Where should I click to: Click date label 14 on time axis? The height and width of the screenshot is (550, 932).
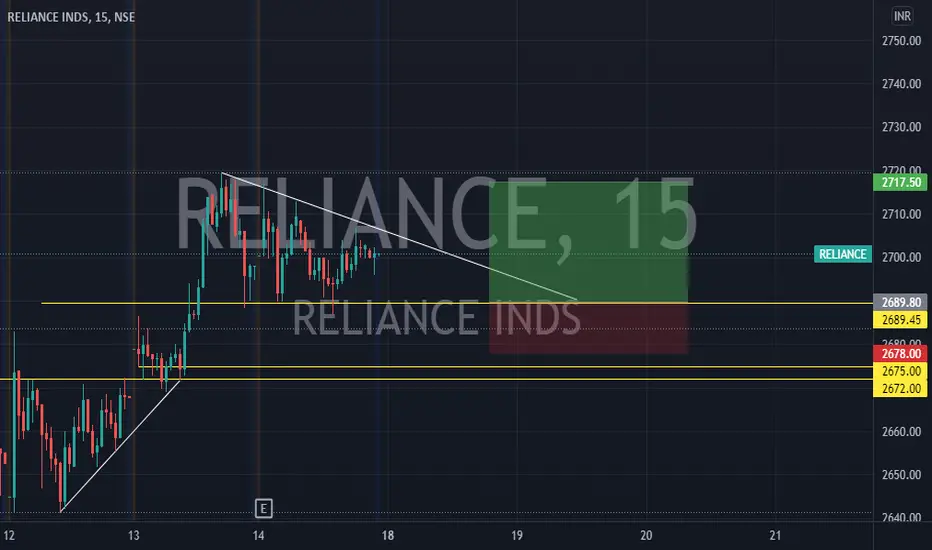258,535
